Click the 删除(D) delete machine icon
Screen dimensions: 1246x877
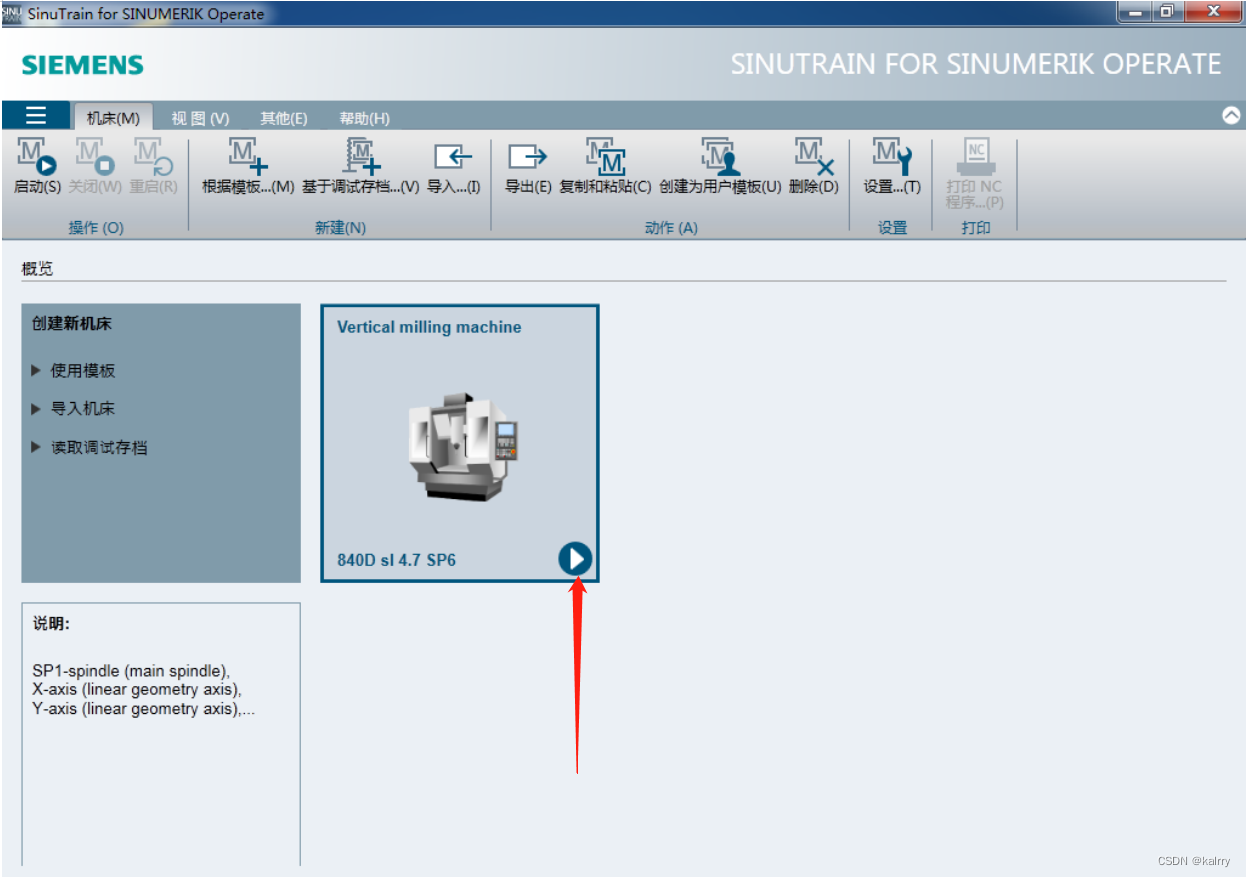point(814,158)
